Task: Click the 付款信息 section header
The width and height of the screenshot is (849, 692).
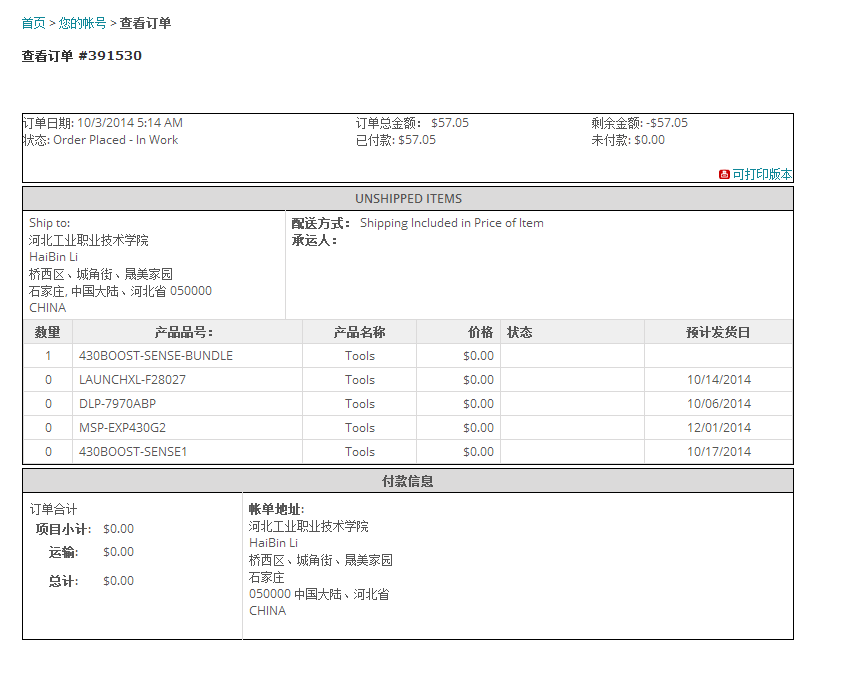Action: pos(408,481)
